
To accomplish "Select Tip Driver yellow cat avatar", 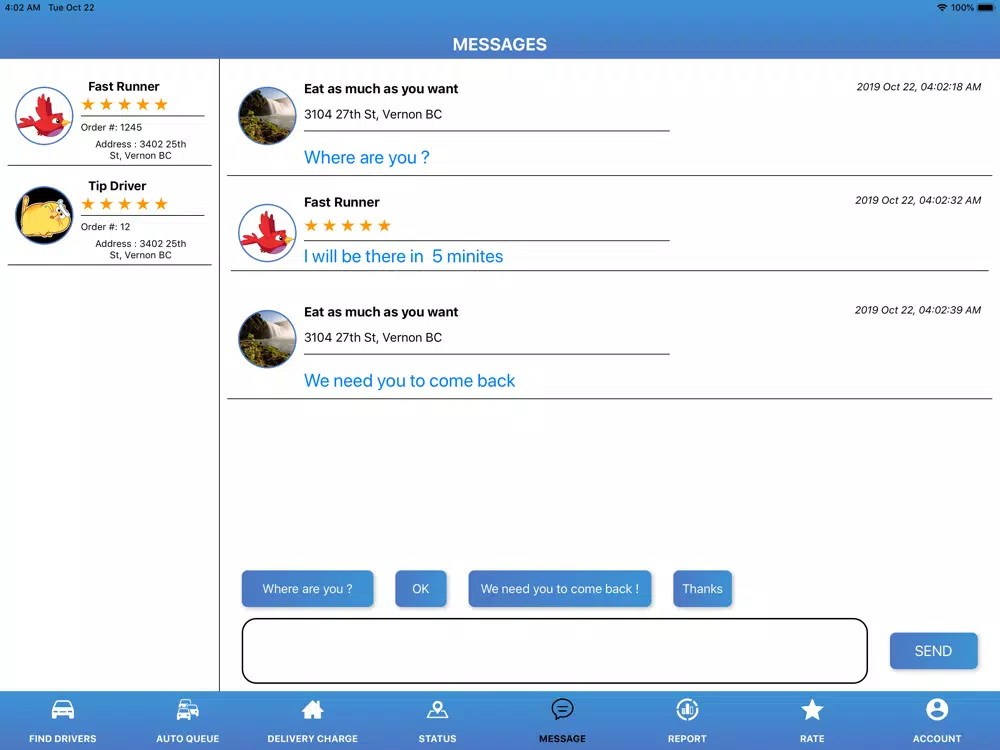I will click(44, 216).
